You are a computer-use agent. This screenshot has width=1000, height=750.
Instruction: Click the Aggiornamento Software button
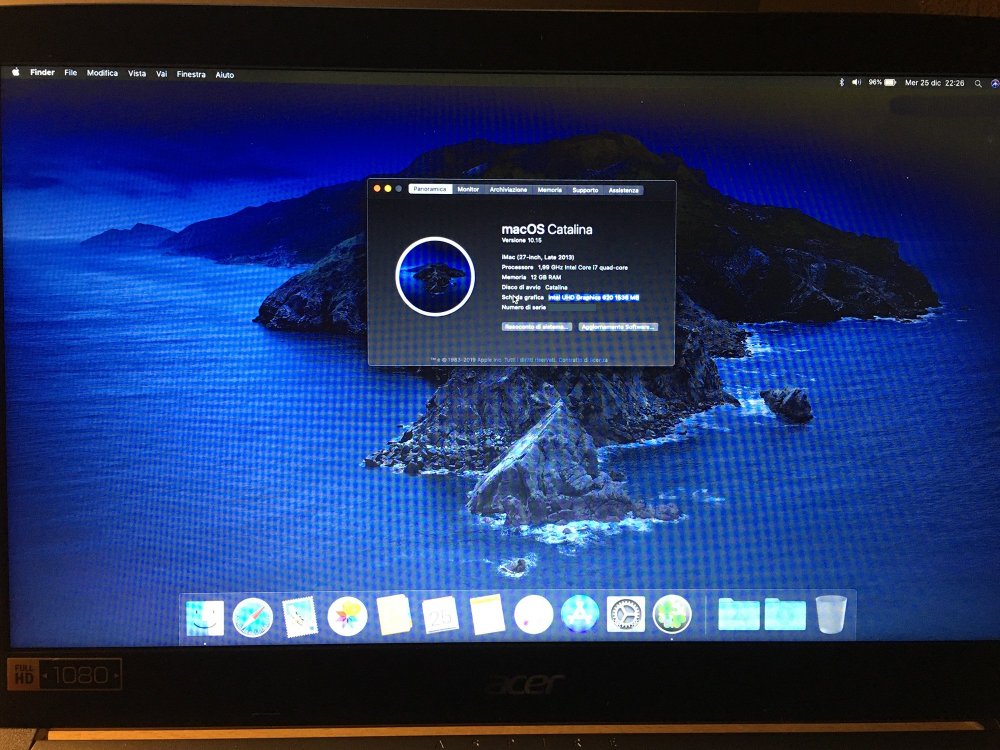point(618,327)
